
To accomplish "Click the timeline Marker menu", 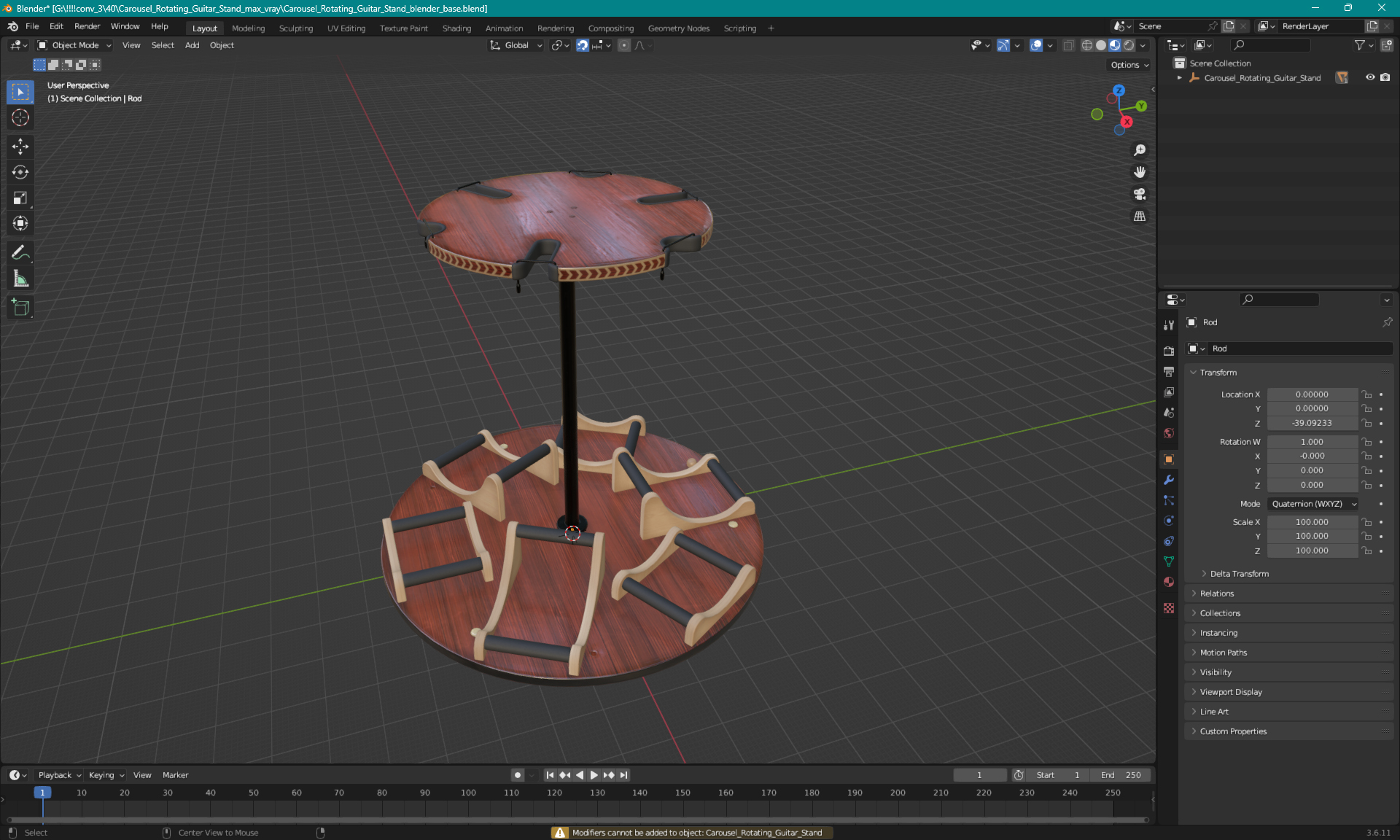I will point(175,775).
